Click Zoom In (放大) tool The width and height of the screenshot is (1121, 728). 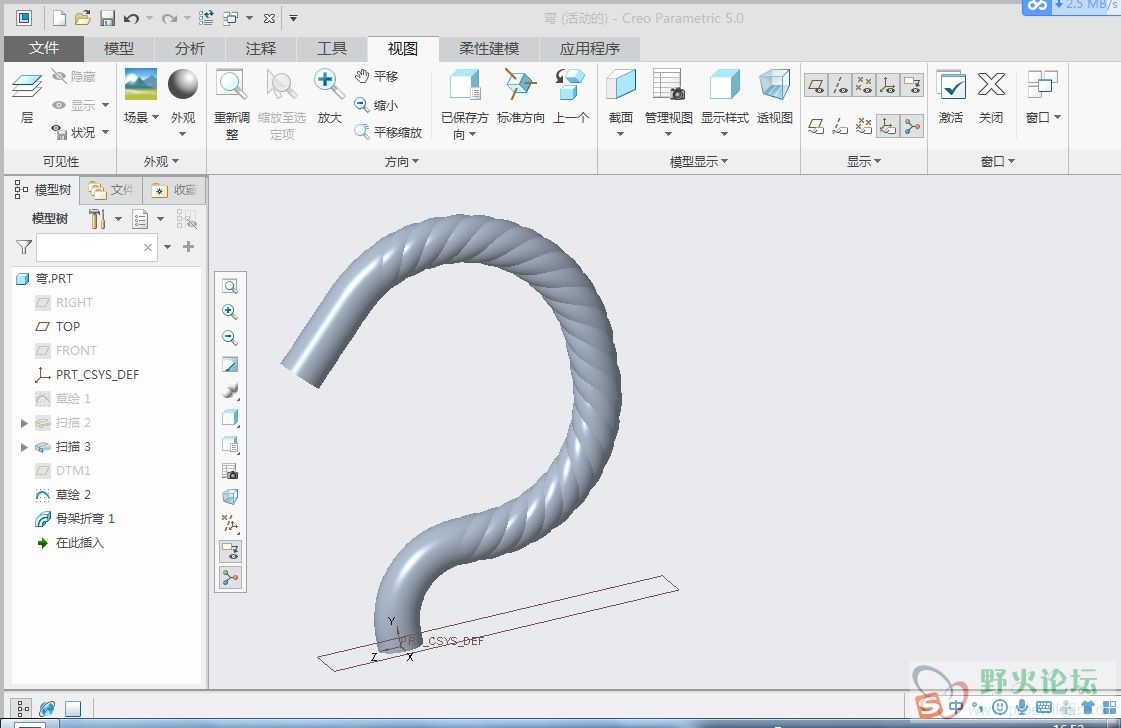click(x=330, y=97)
